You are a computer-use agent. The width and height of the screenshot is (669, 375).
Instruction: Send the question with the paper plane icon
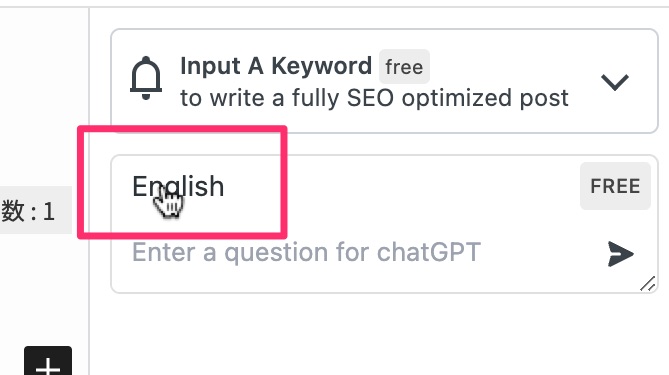coord(620,254)
